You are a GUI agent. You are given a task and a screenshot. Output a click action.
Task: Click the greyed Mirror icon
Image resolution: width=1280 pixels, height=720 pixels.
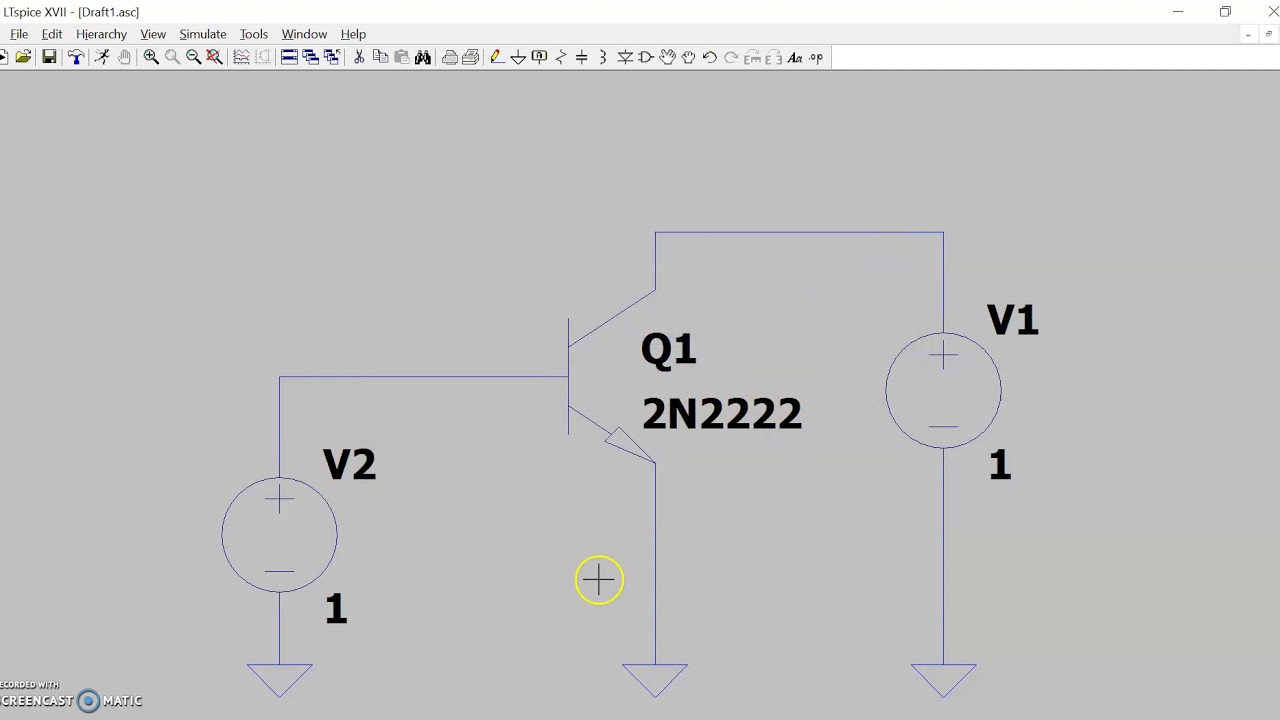coord(774,58)
